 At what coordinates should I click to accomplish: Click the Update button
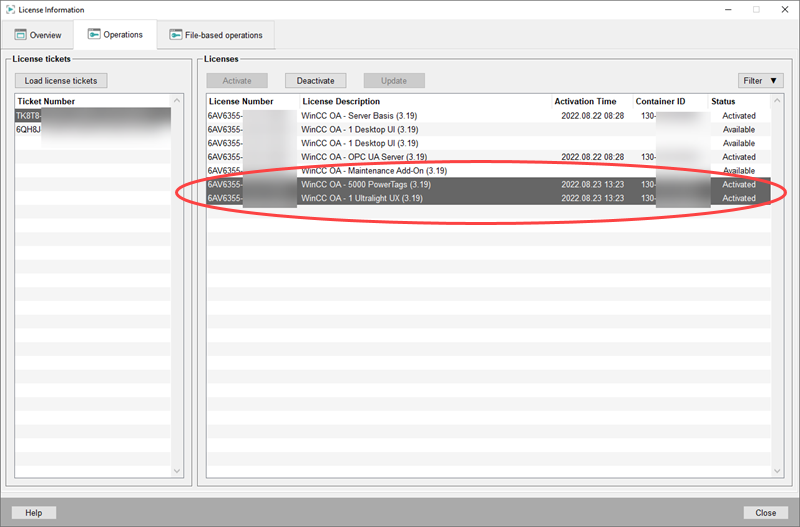coord(394,81)
